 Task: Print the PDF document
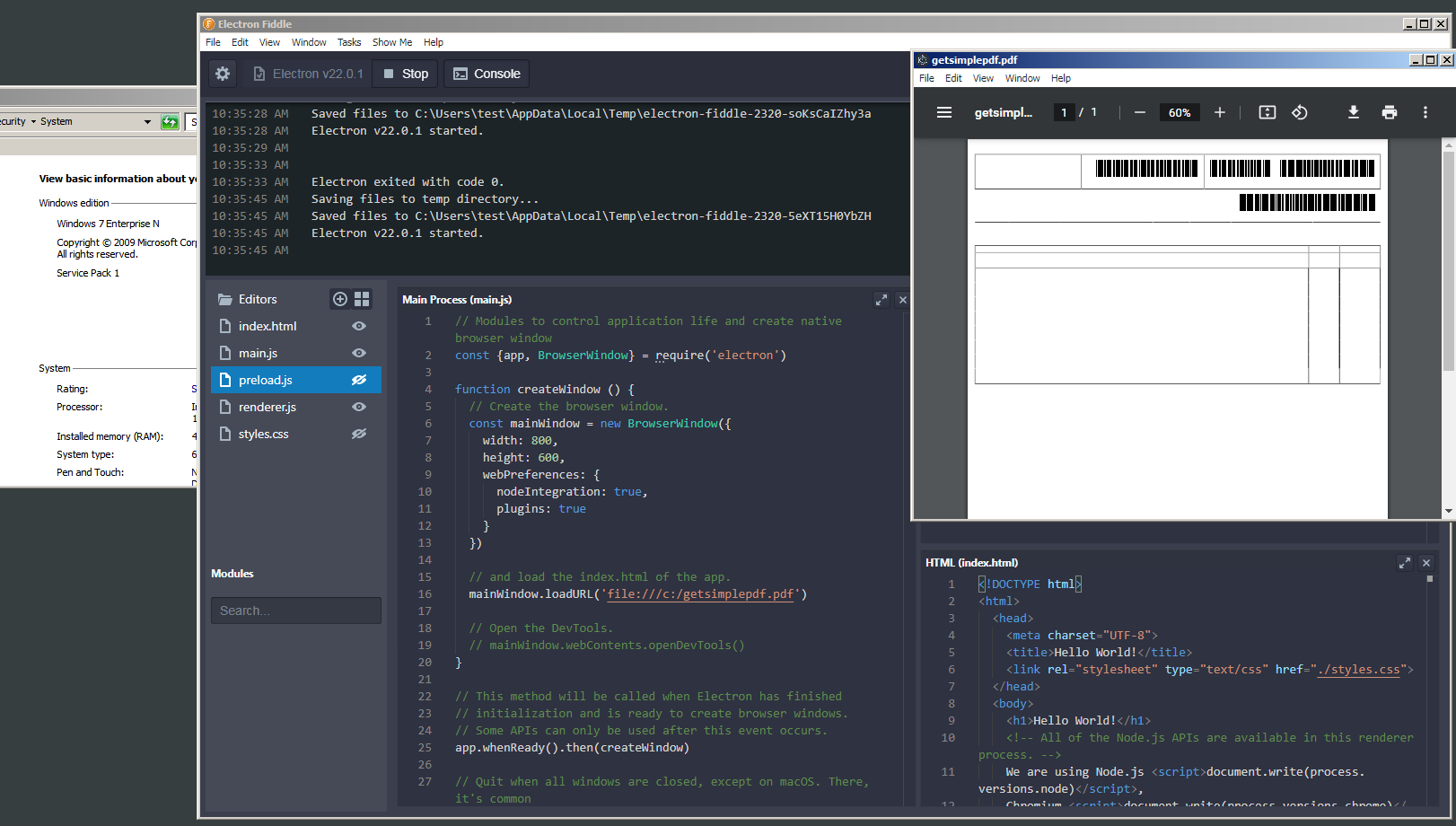click(x=1389, y=111)
